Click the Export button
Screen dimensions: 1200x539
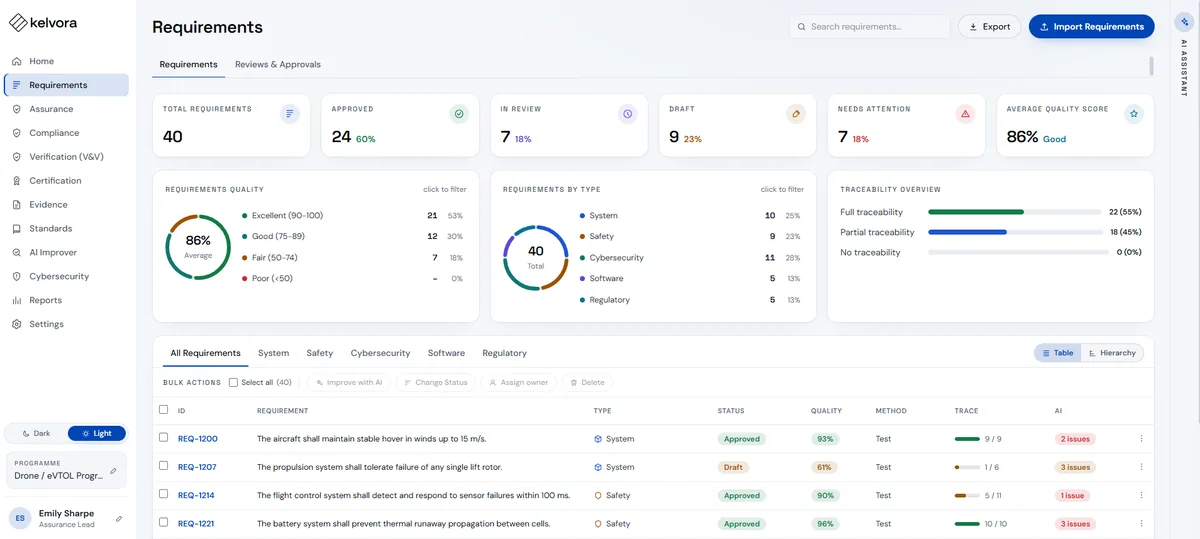click(990, 27)
